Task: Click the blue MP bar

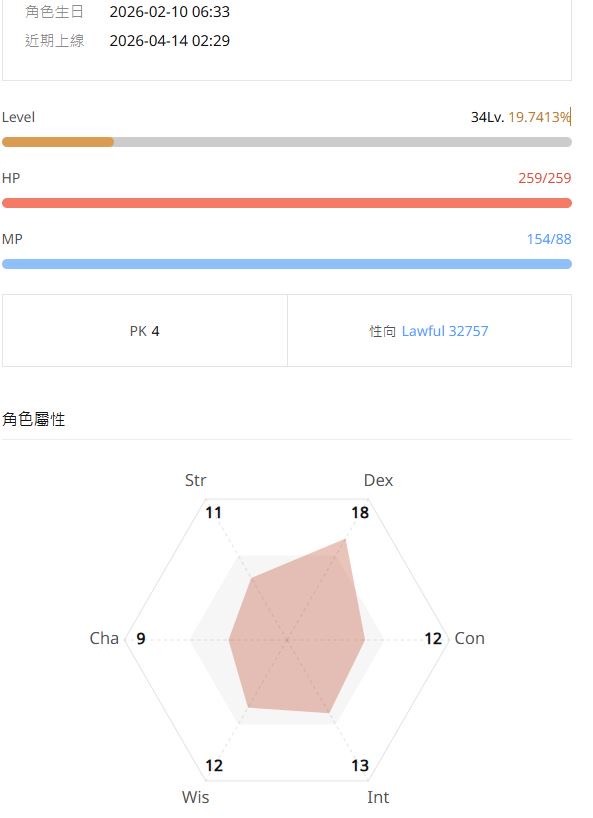Action: [x=285, y=263]
